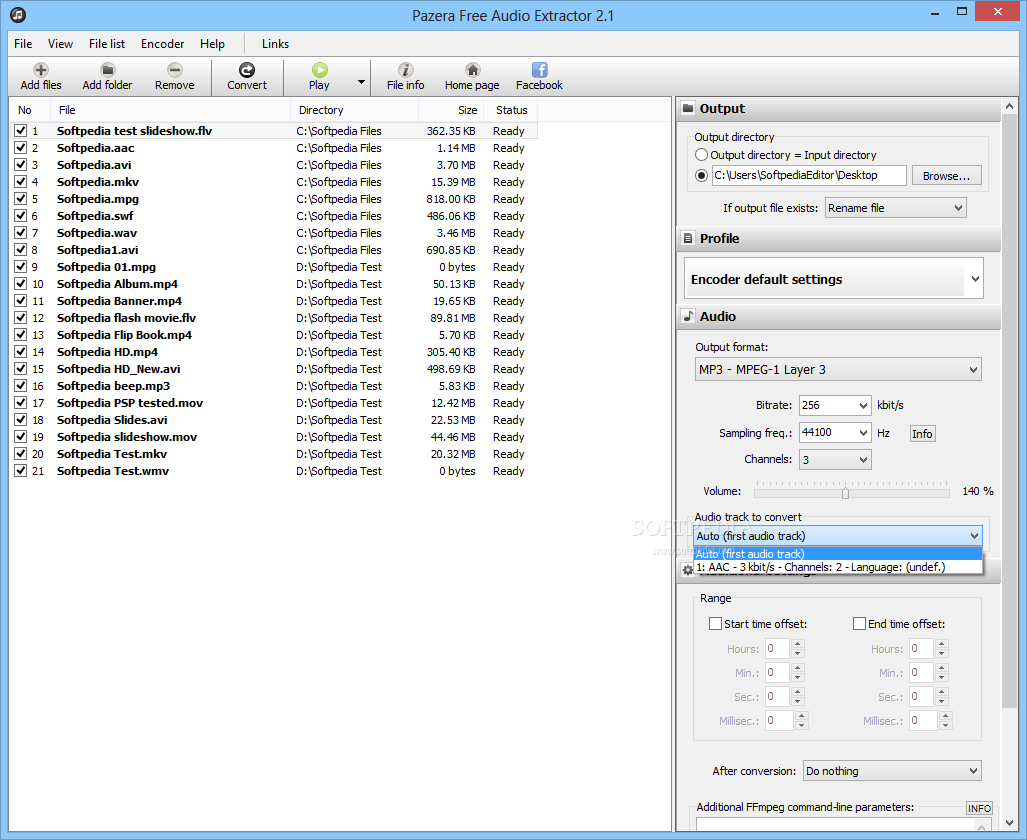Select the custom output directory radio button
1027x840 pixels.
[701, 175]
